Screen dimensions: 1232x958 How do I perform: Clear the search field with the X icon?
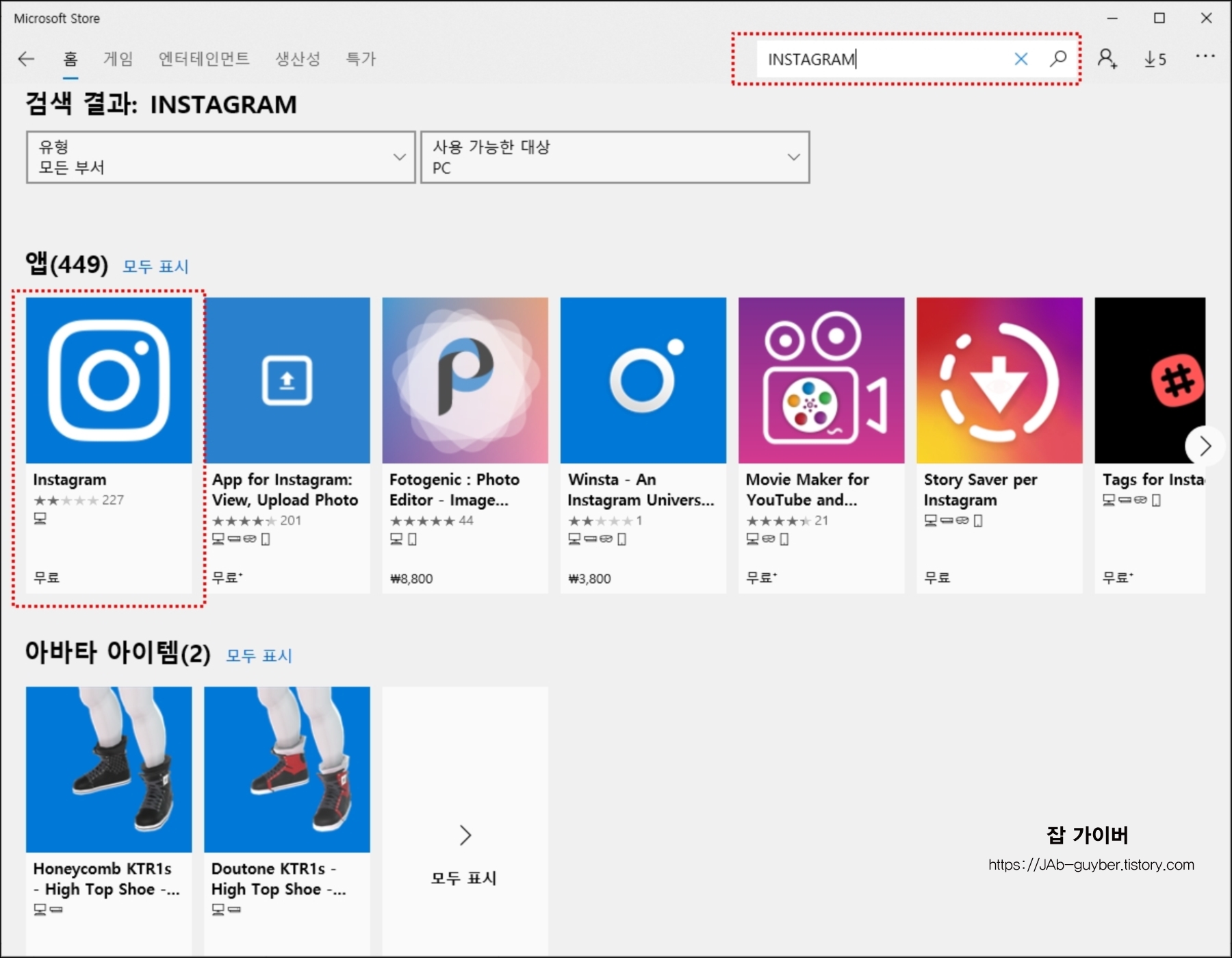click(x=1021, y=59)
